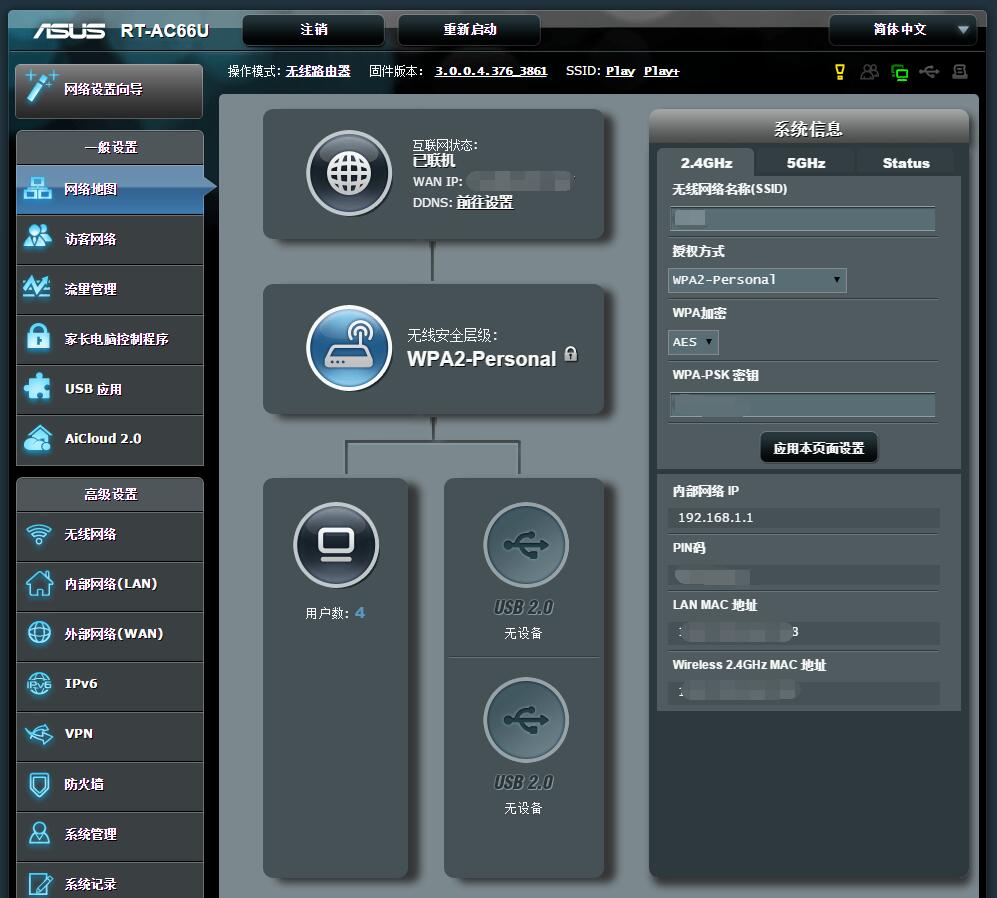The height and width of the screenshot is (898, 997).
Task: Click the 注销 logout button
Action: coord(314,30)
